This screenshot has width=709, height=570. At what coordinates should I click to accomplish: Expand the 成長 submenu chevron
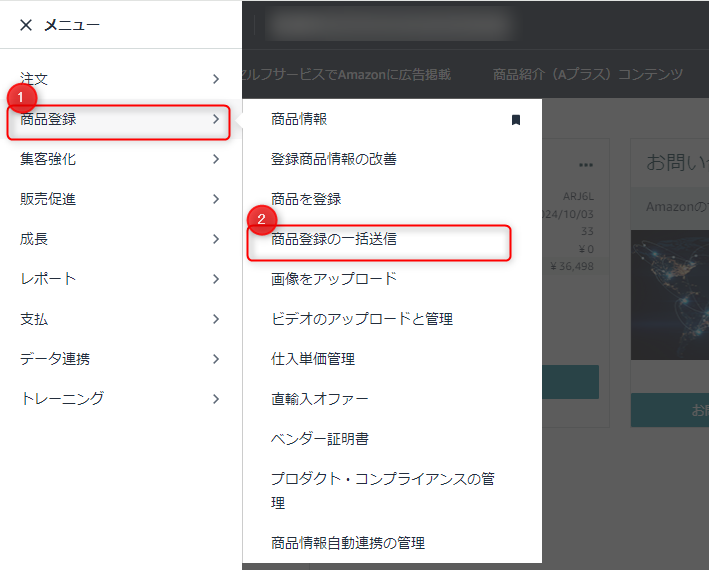pyautogui.click(x=216, y=239)
